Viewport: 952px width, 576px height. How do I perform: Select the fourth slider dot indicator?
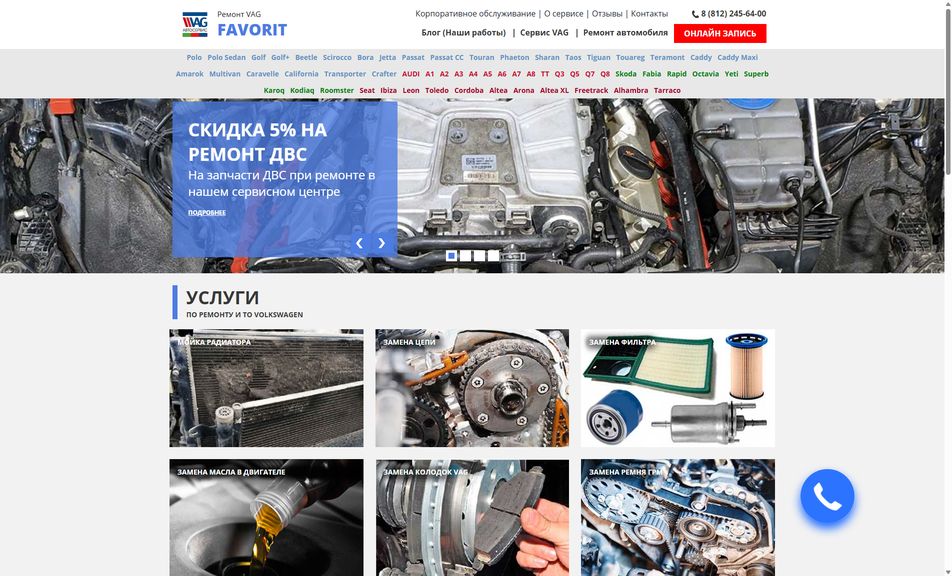click(493, 256)
